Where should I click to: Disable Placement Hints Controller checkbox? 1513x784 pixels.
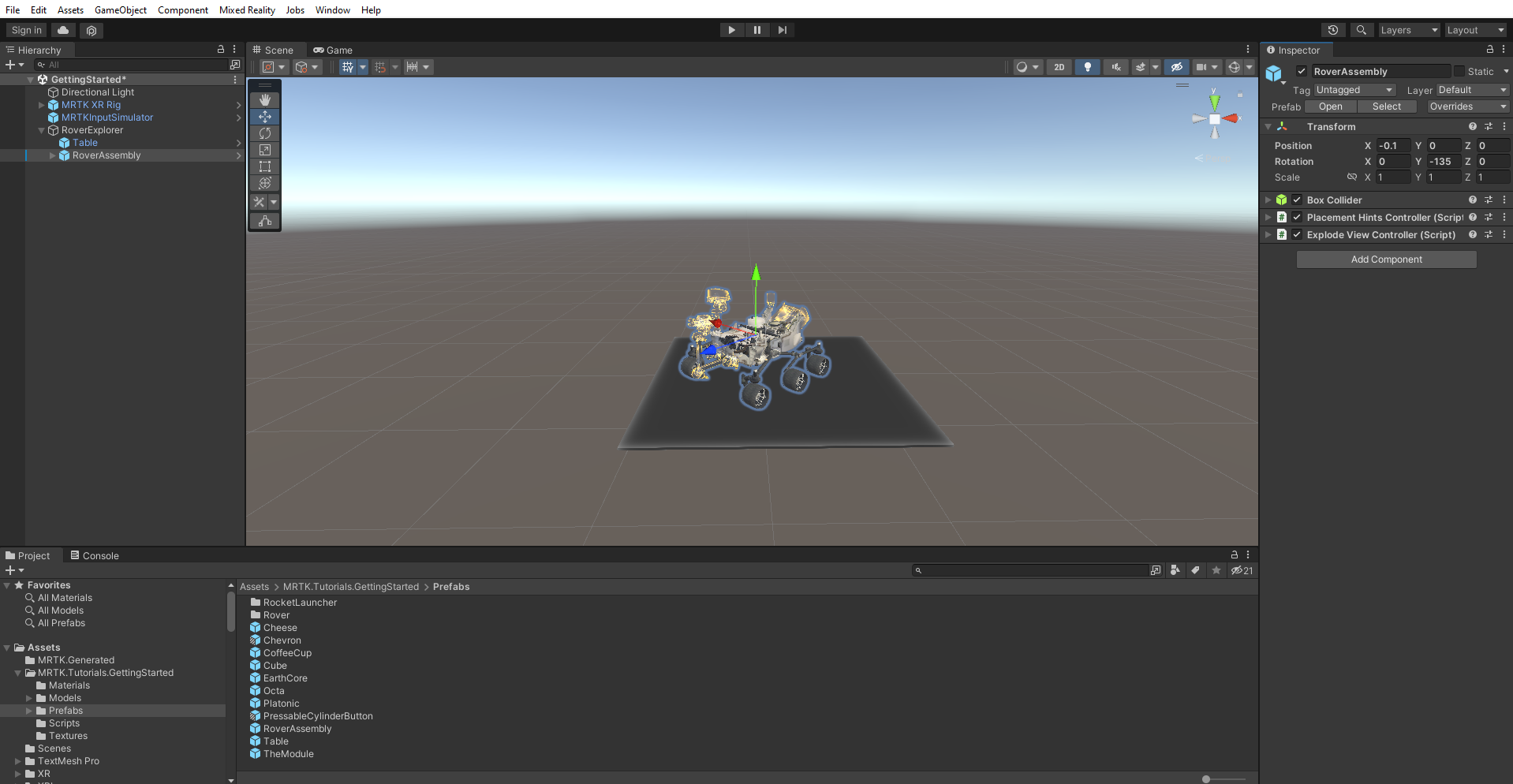pos(1297,218)
